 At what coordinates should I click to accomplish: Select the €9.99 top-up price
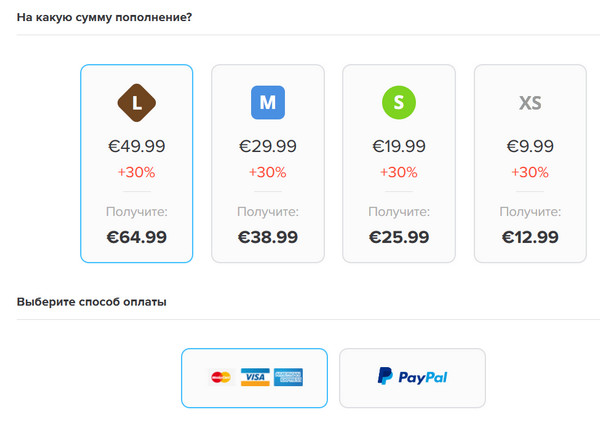click(x=530, y=146)
